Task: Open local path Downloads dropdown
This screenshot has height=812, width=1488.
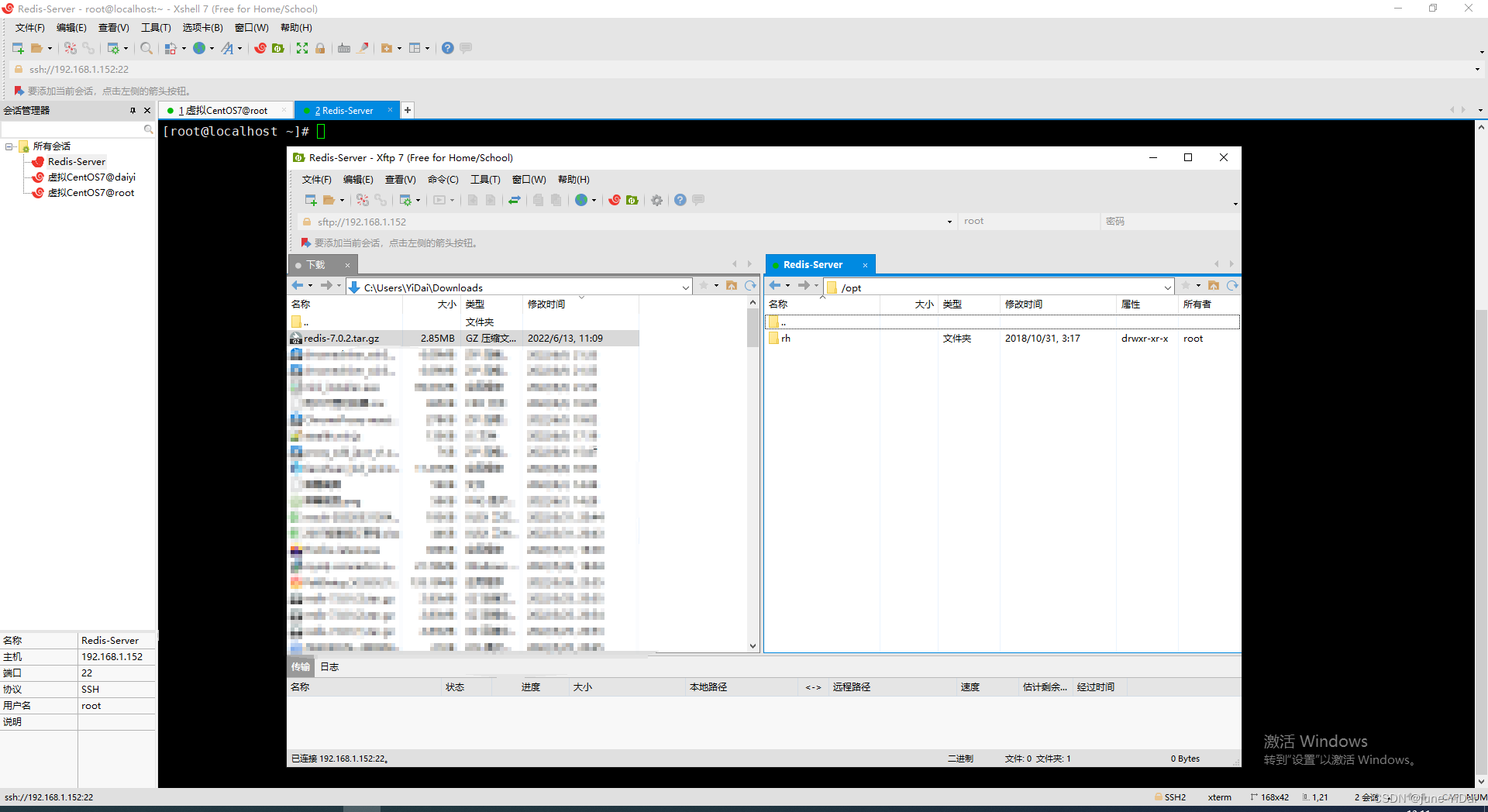Action: 686,287
